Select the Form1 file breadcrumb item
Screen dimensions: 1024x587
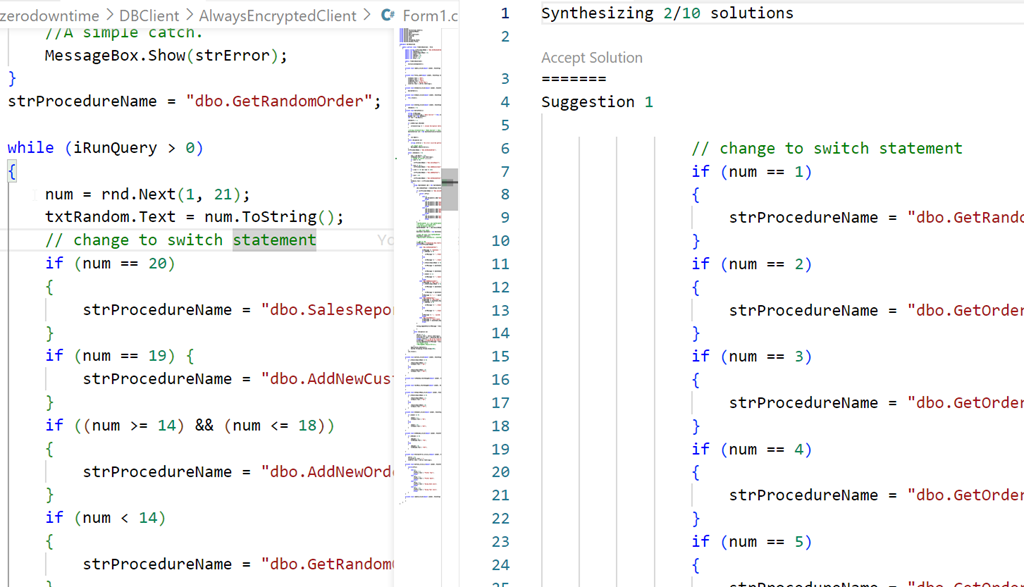(x=429, y=15)
